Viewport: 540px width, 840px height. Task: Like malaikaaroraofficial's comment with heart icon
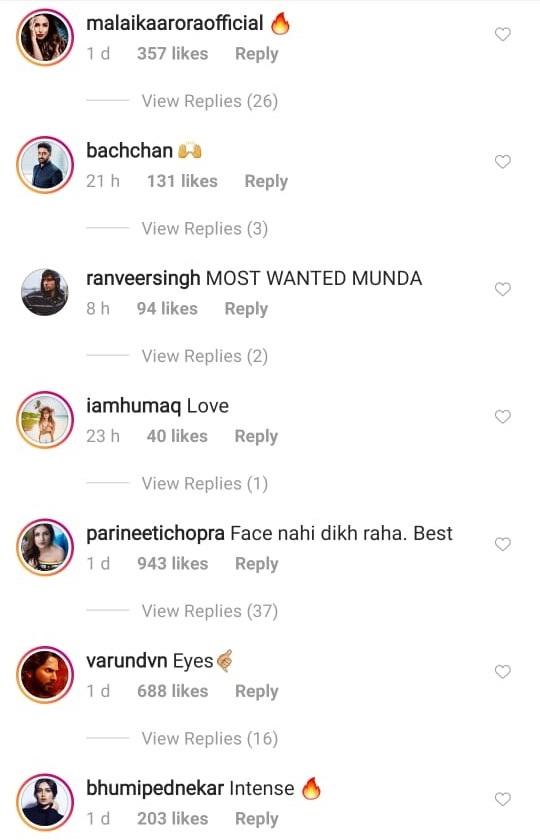502,34
